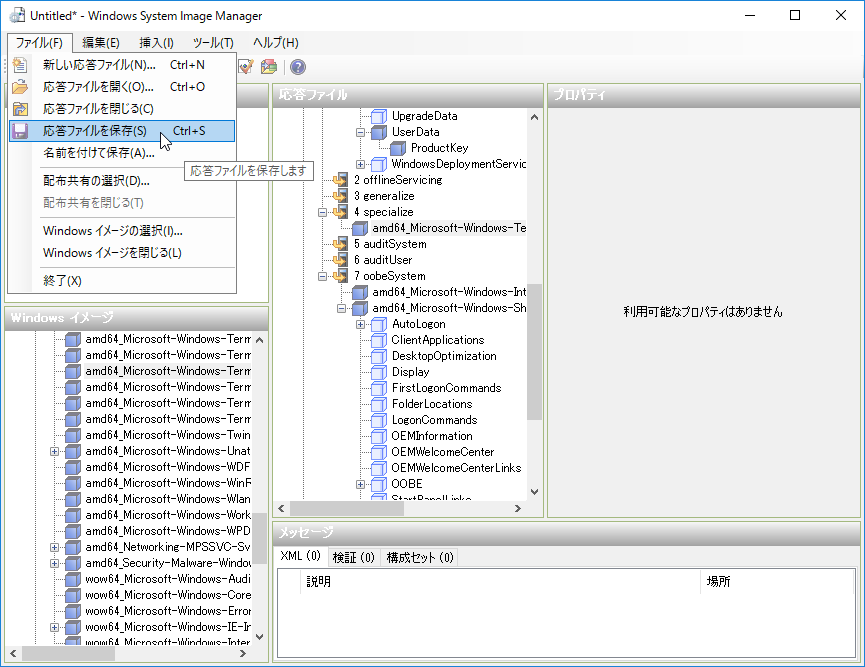Click the 3 generalize pass icon
Viewport: 865px width, 667px height.
coord(340,196)
